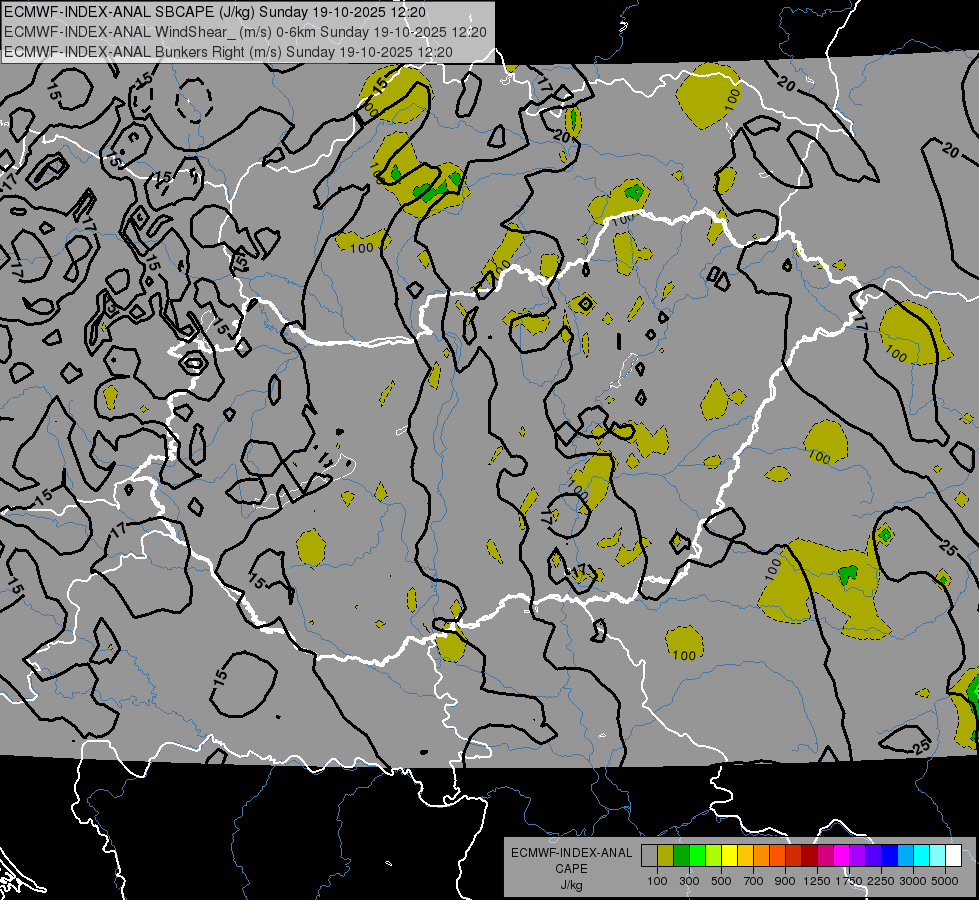Click the 5000 label on the legend scale
979x900 pixels.
tap(945, 881)
